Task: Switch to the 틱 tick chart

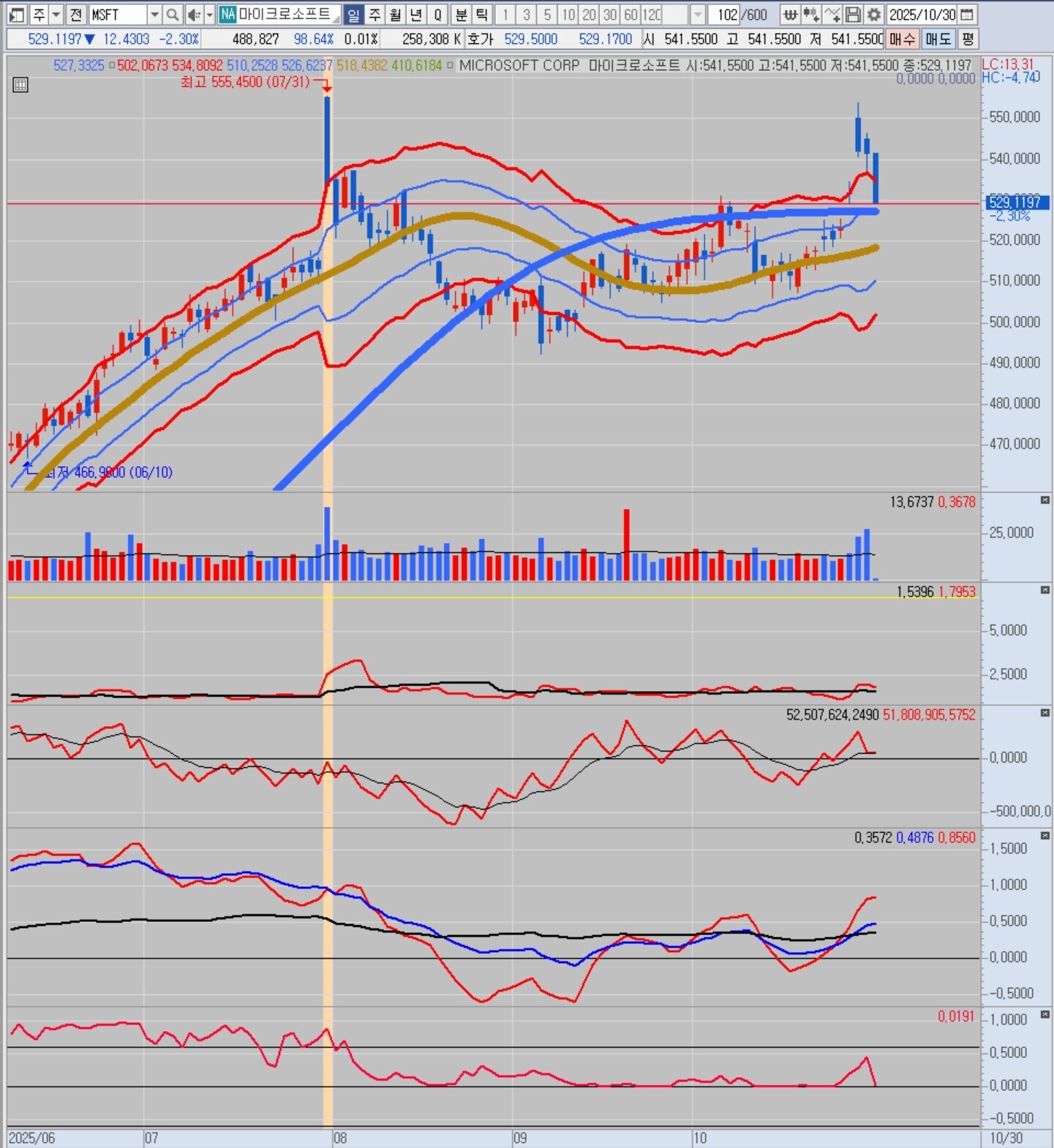Action: click(482, 14)
